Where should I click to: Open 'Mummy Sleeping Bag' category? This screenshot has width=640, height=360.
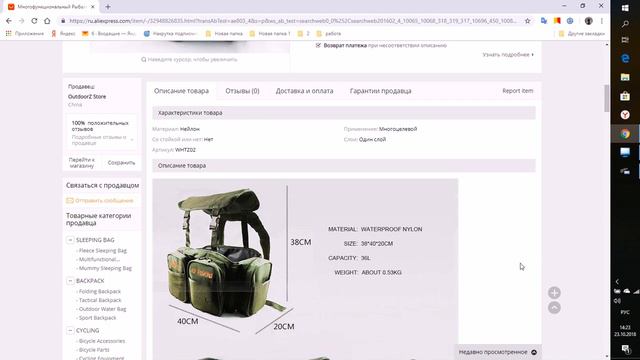[105, 268]
